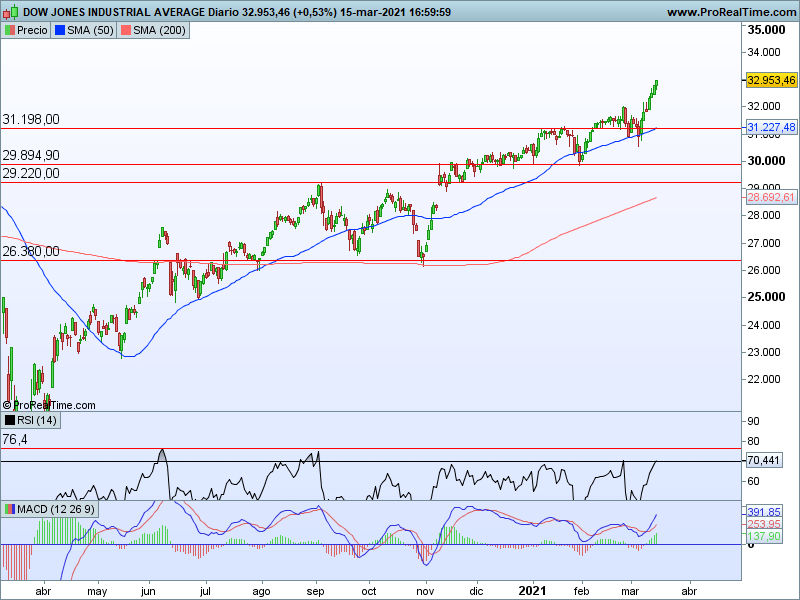Click the 90 mark on the RSI axis

(x=754, y=421)
